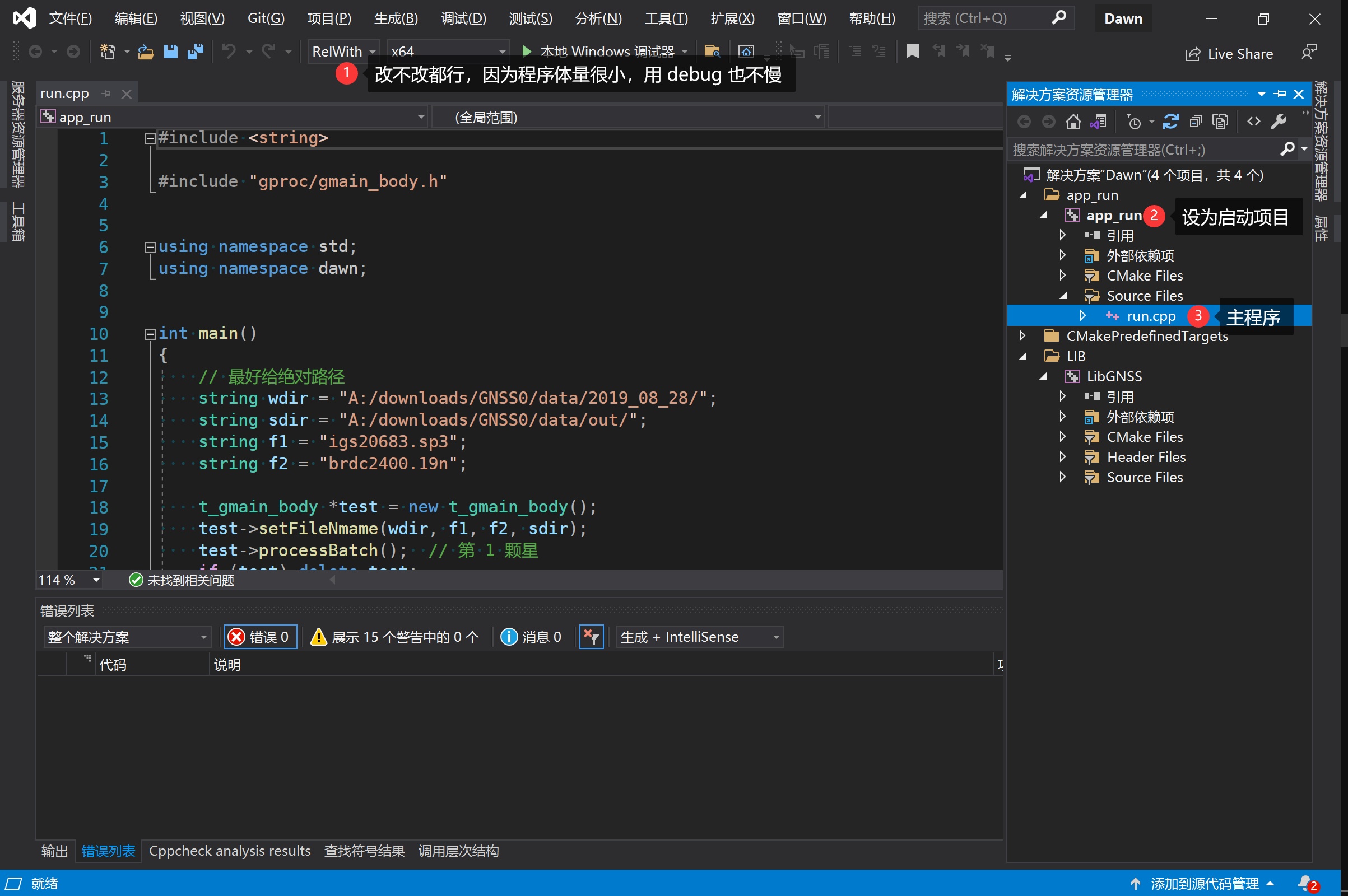Toggle the 15 warnings filter button
This screenshot has width=1348, height=896.
395,637
